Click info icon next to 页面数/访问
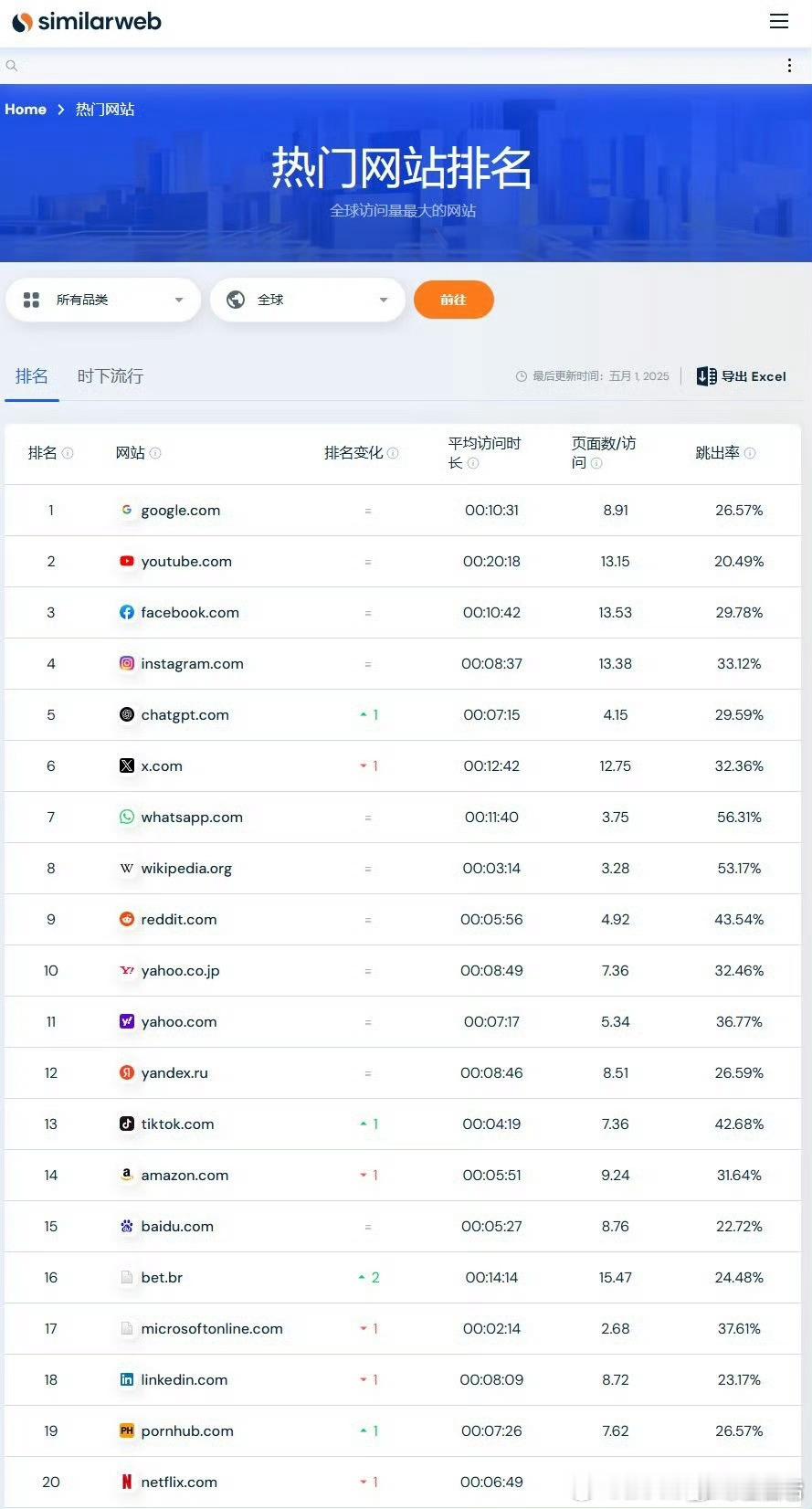Viewport: 812px width, 1509px height. 596,463
